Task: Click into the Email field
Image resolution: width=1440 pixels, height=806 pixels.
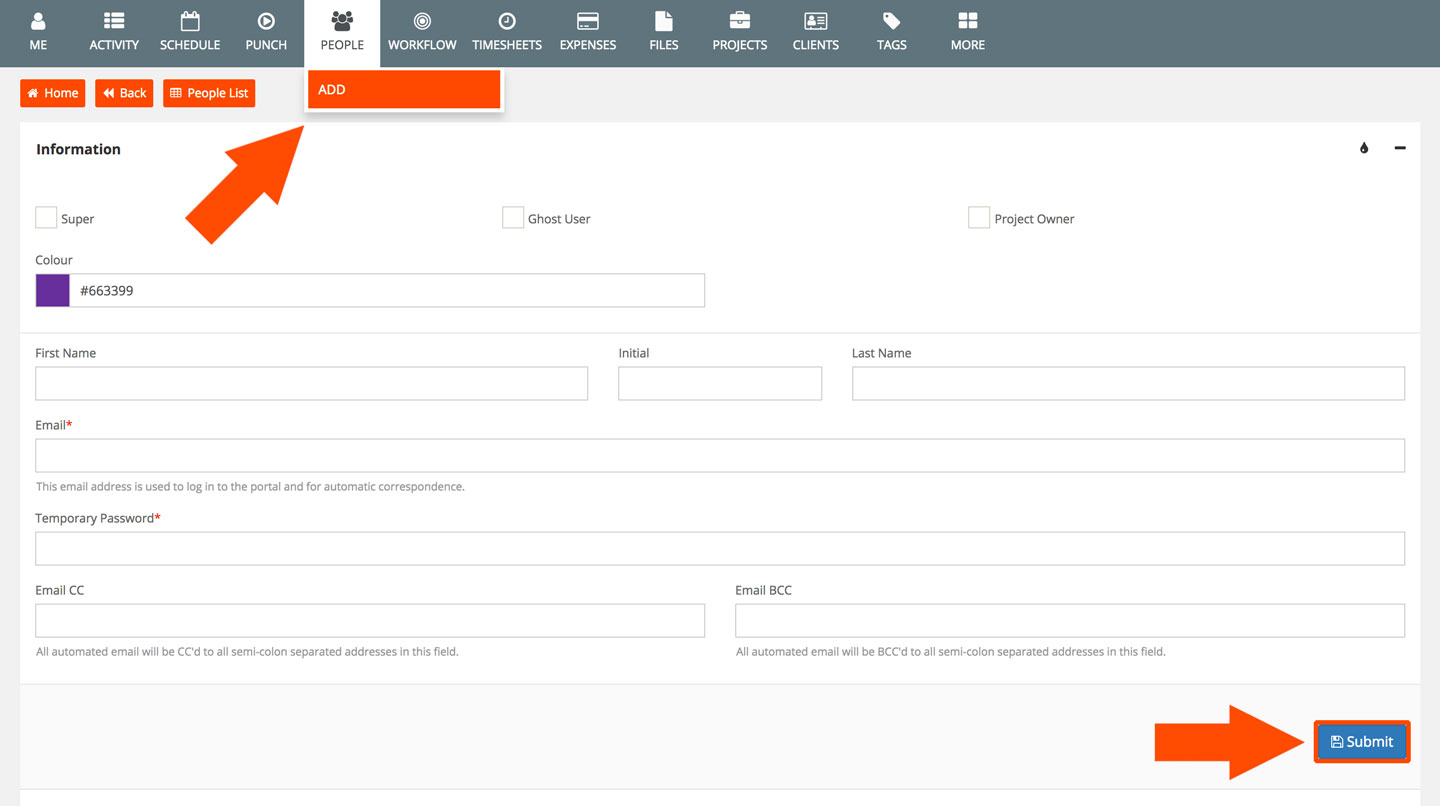Action: click(x=720, y=456)
